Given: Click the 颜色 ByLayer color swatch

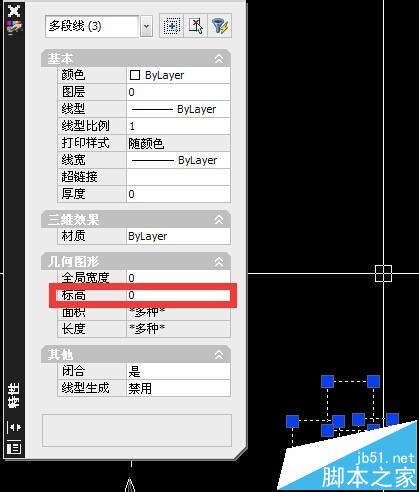Looking at the screenshot, I should click(x=135, y=75).
